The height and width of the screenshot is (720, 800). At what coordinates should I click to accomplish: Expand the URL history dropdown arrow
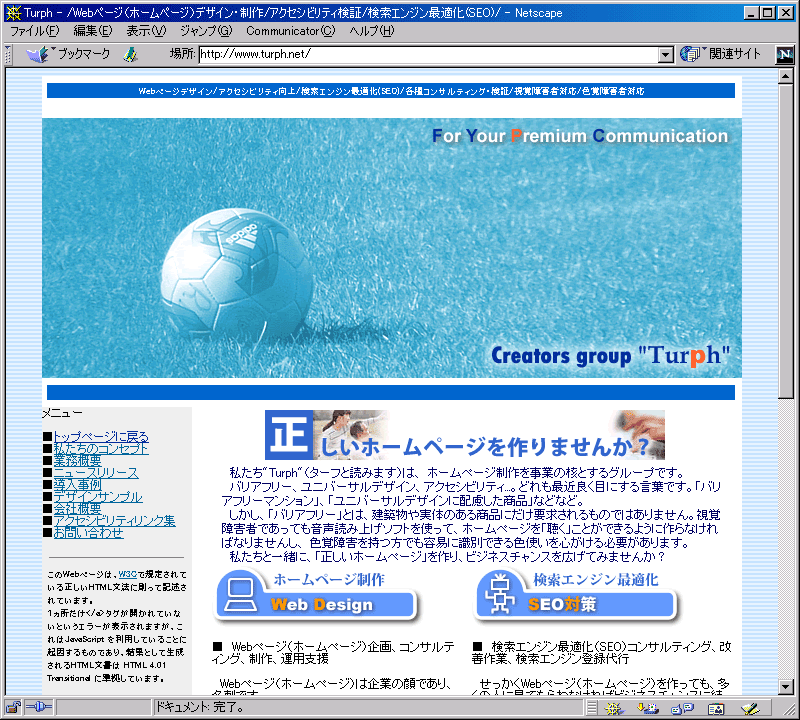(x=665, y=55)
